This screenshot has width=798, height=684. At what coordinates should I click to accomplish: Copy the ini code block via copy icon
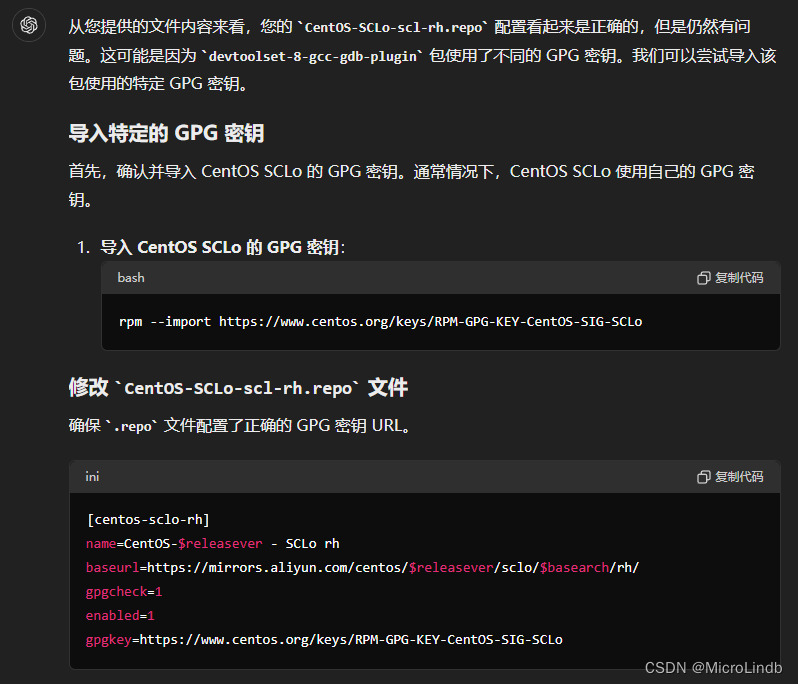tap(703, 477)
